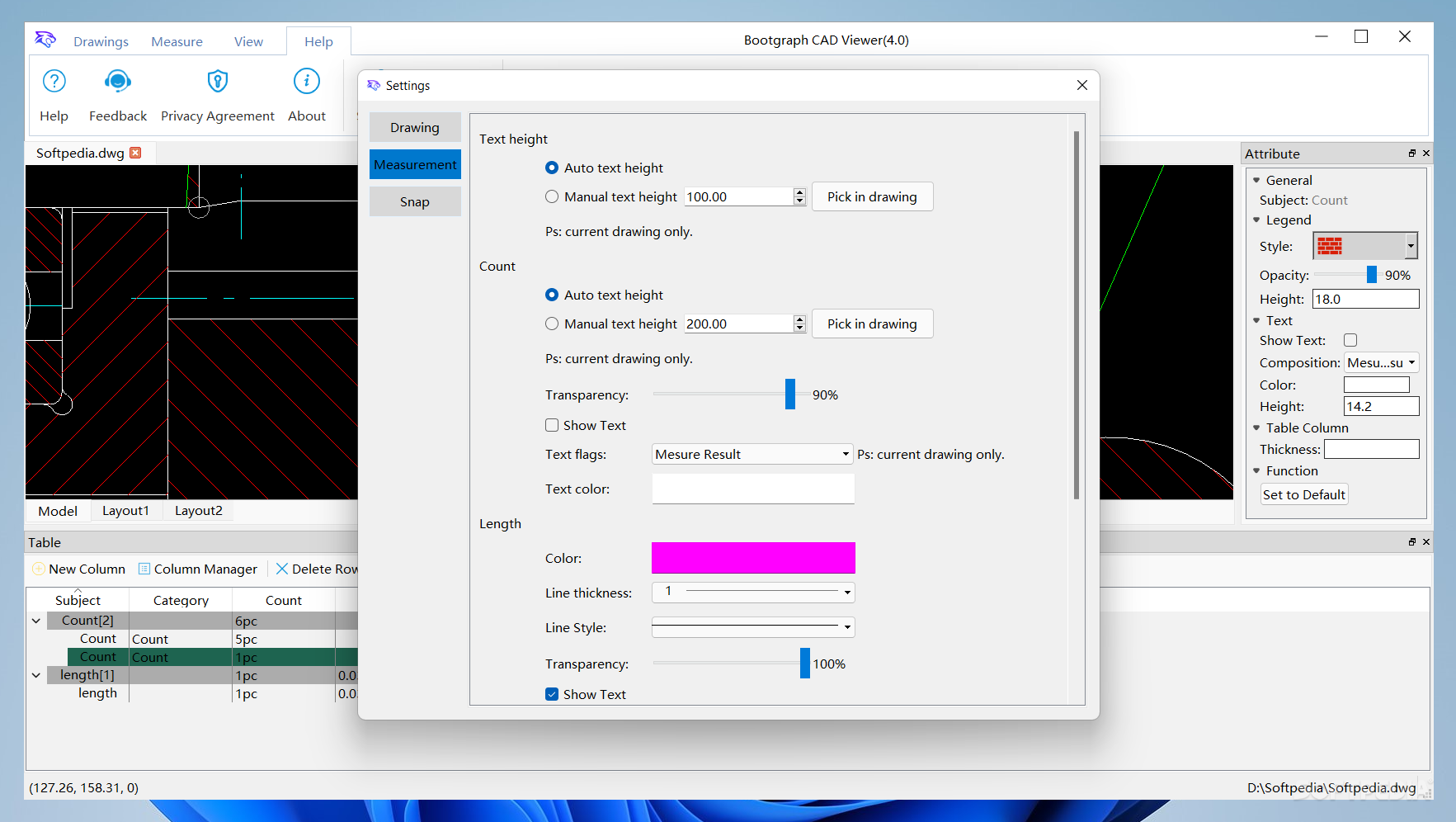Click the Count Transparency slider handle
1456x822 pixels.
(x=790, y=394)
